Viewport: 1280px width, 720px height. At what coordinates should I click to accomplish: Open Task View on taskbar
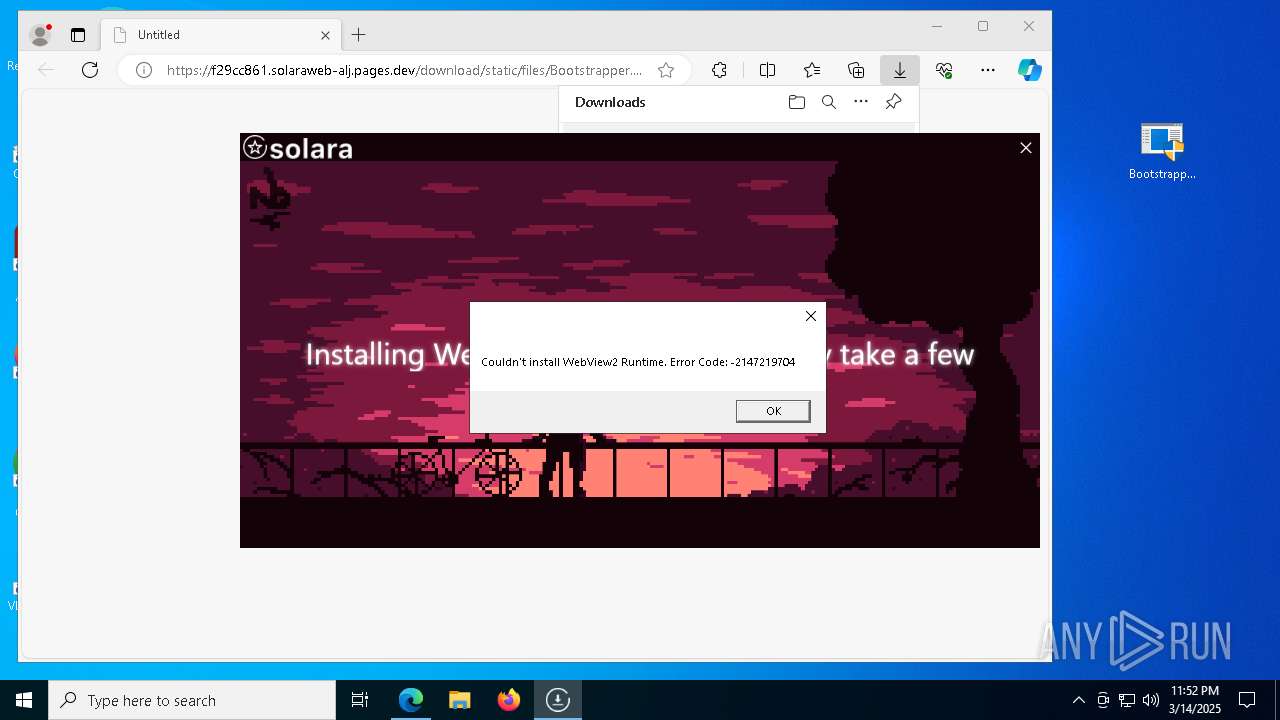(360, 700)
